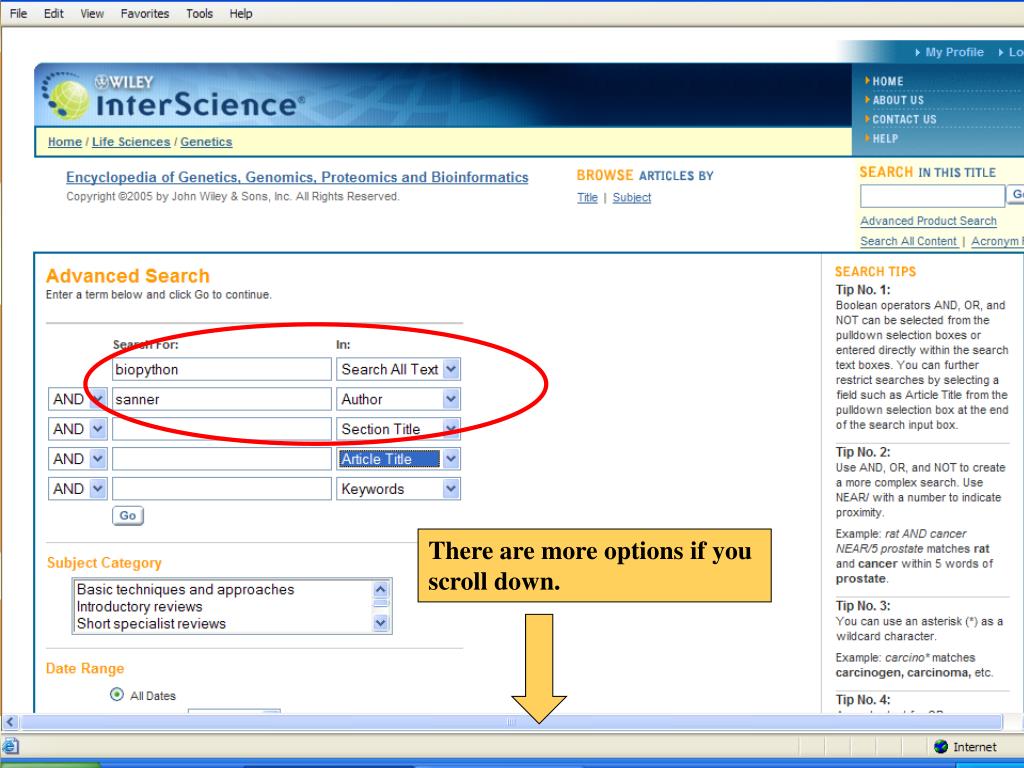
Task: Click the Search In This Title input box
Action: point(933,195)
